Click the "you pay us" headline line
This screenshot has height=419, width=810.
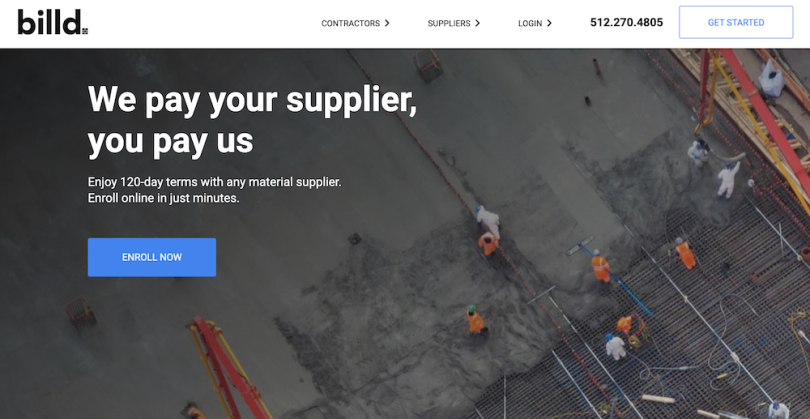[170, 141]
